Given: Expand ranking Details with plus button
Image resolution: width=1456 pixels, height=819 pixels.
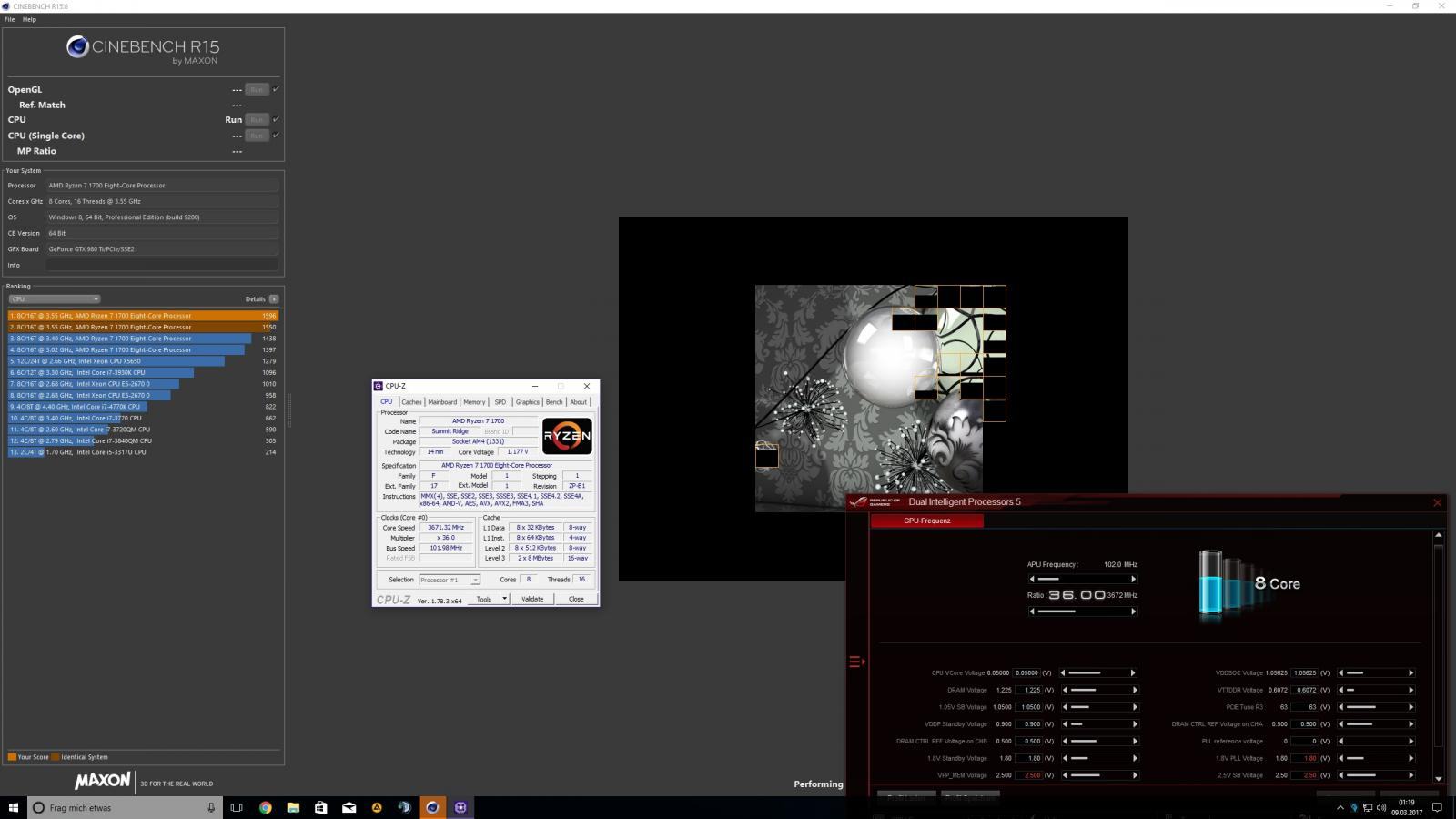Looking at the screenshot, I should [x=274, y=298].
